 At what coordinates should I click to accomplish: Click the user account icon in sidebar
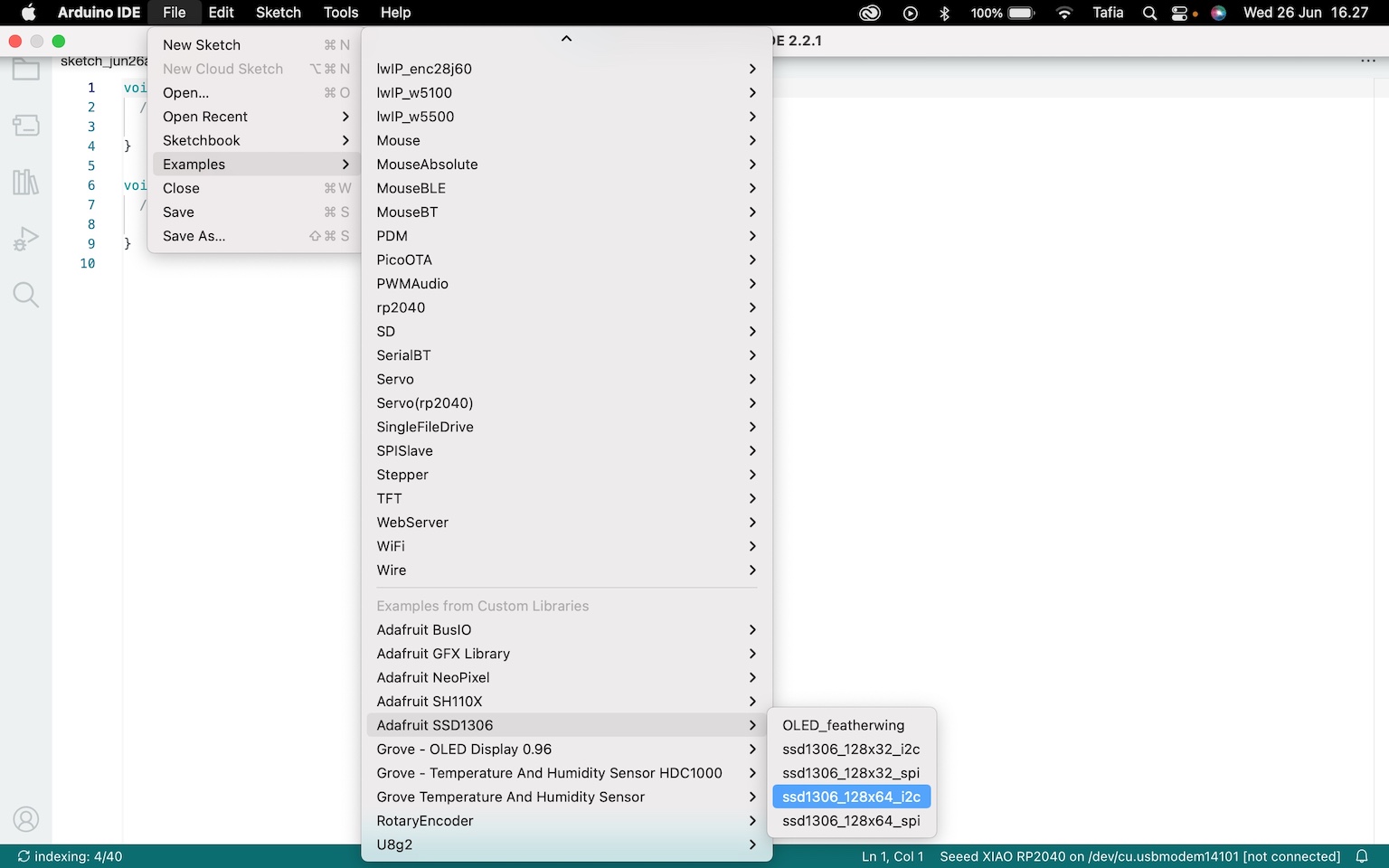point(25,819)
